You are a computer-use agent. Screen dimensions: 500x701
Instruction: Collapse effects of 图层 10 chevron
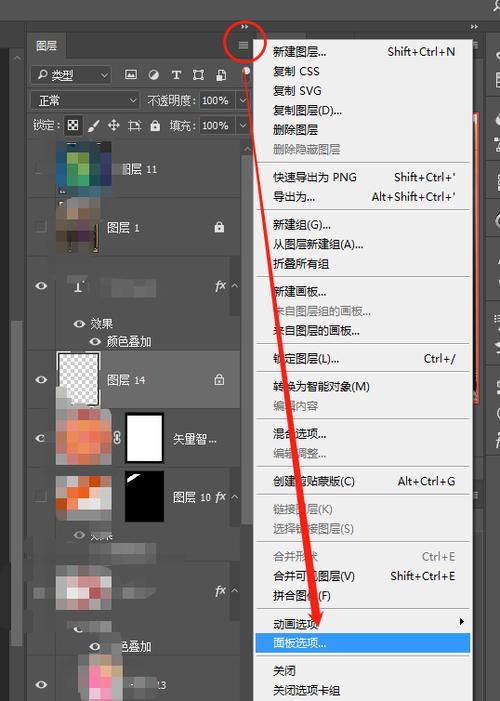[235, 497]
